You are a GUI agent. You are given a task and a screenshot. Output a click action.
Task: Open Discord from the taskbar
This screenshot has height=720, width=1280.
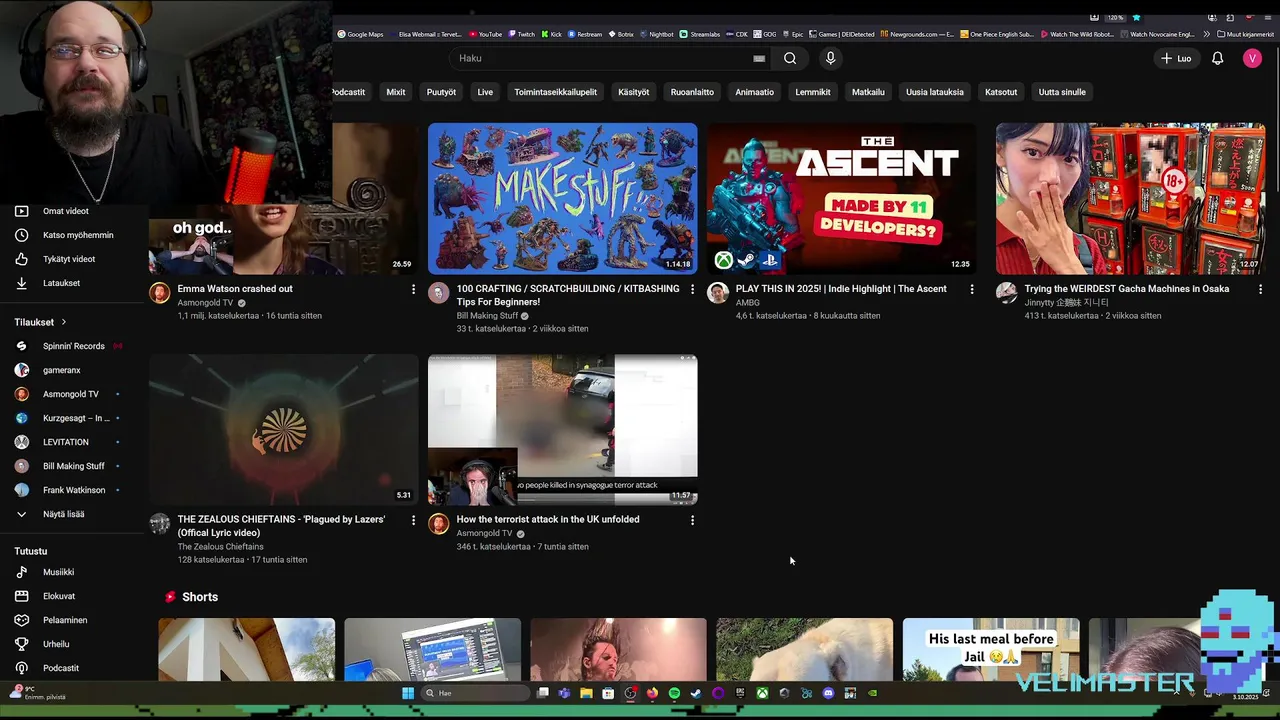(x=828, y=693)
